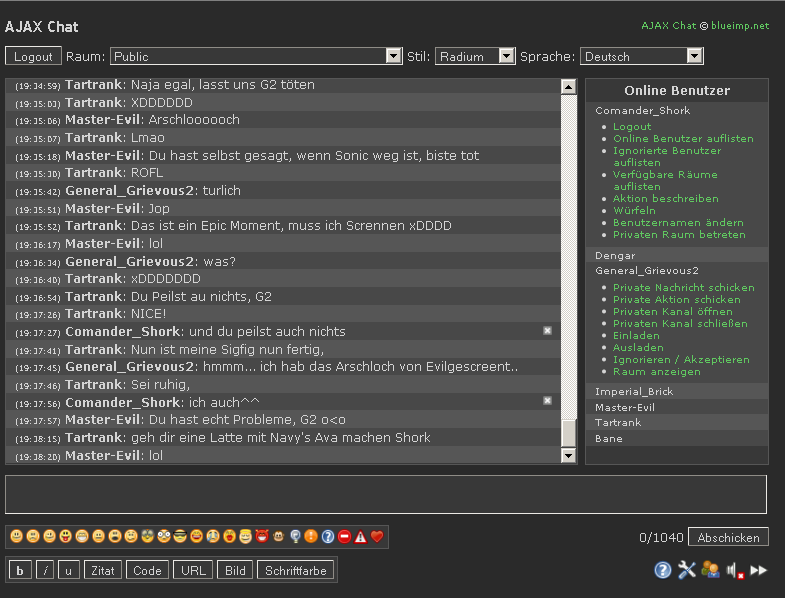
Task: Insert the toothy grin emoticon
Action: point(82,537)
